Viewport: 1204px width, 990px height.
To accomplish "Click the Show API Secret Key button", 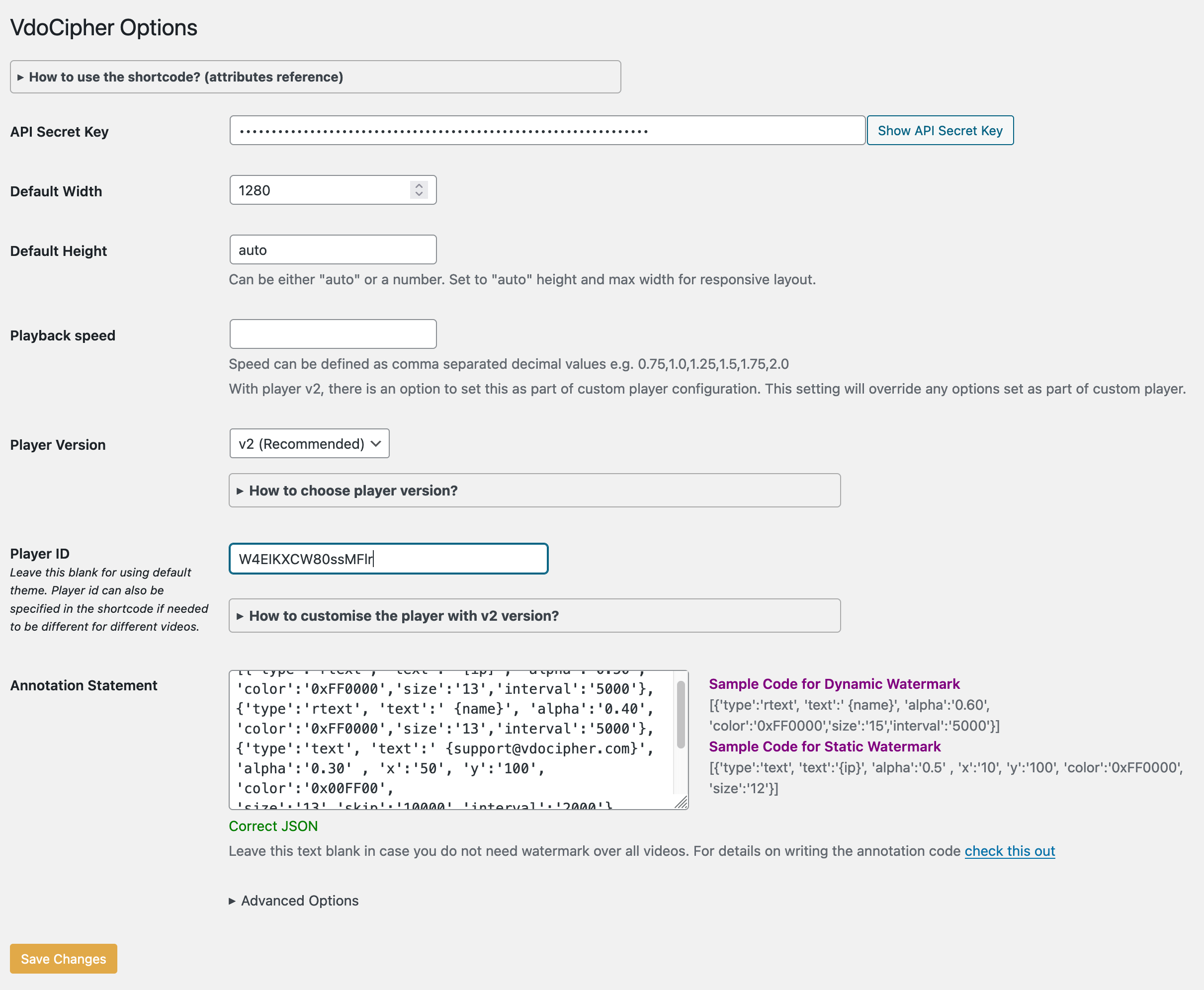I will click(x=939, y=130).
